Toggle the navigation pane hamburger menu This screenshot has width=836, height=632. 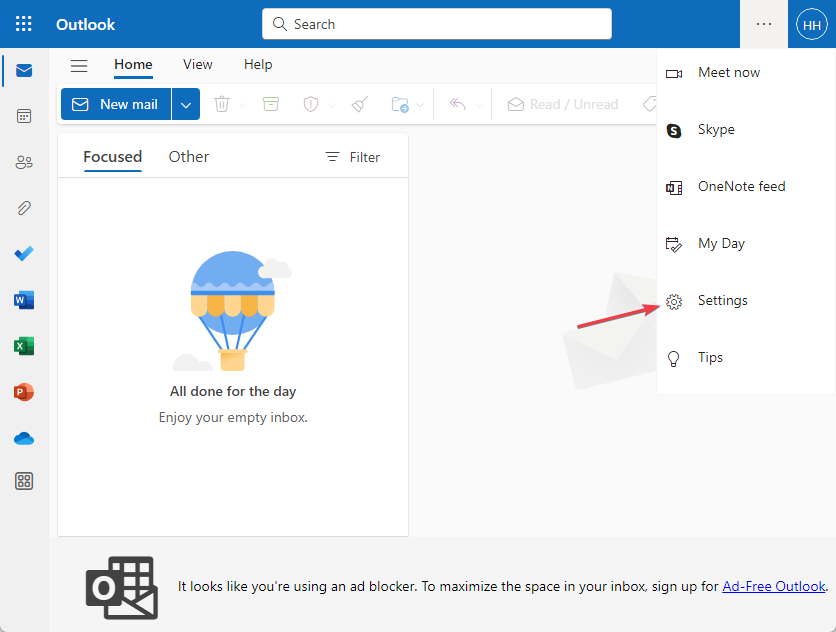[x=79, y=66]
